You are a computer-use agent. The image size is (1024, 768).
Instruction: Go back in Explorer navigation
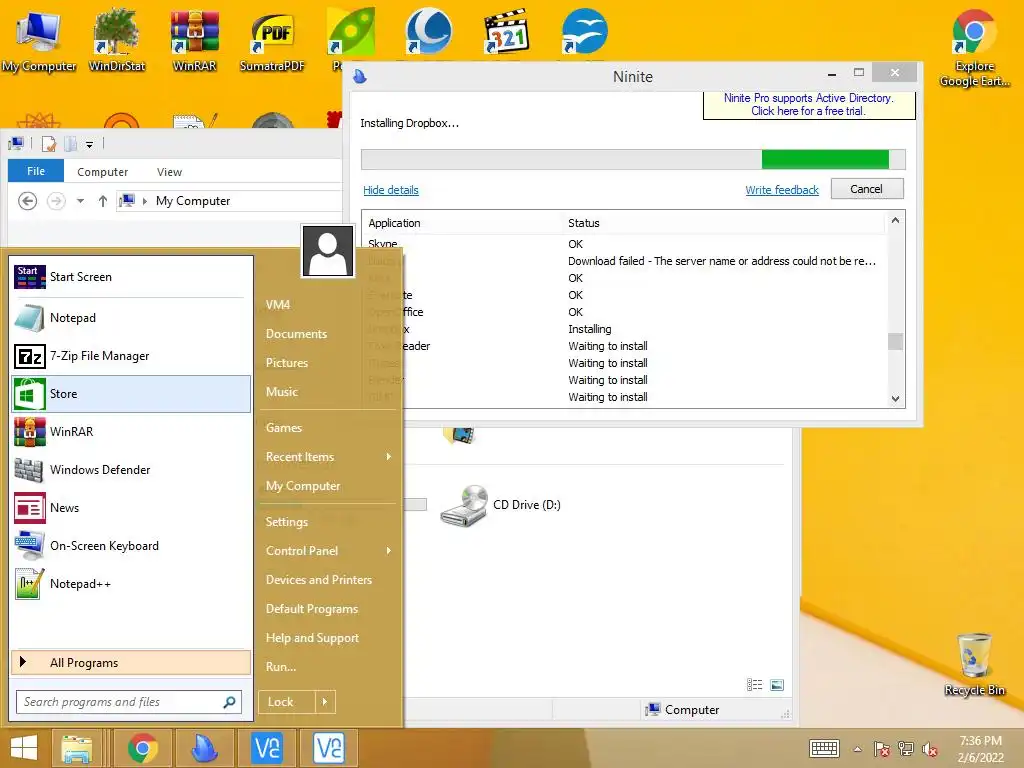coord(27,201)
